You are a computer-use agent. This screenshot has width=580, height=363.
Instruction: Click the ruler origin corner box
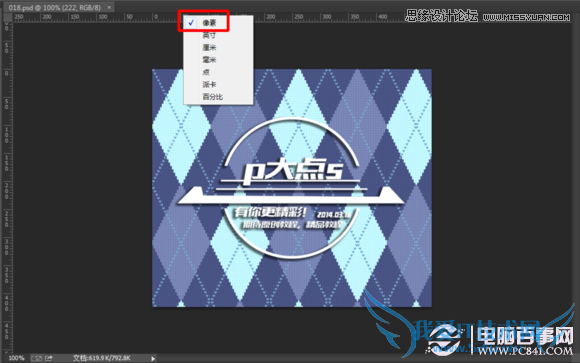coord(7,17)
